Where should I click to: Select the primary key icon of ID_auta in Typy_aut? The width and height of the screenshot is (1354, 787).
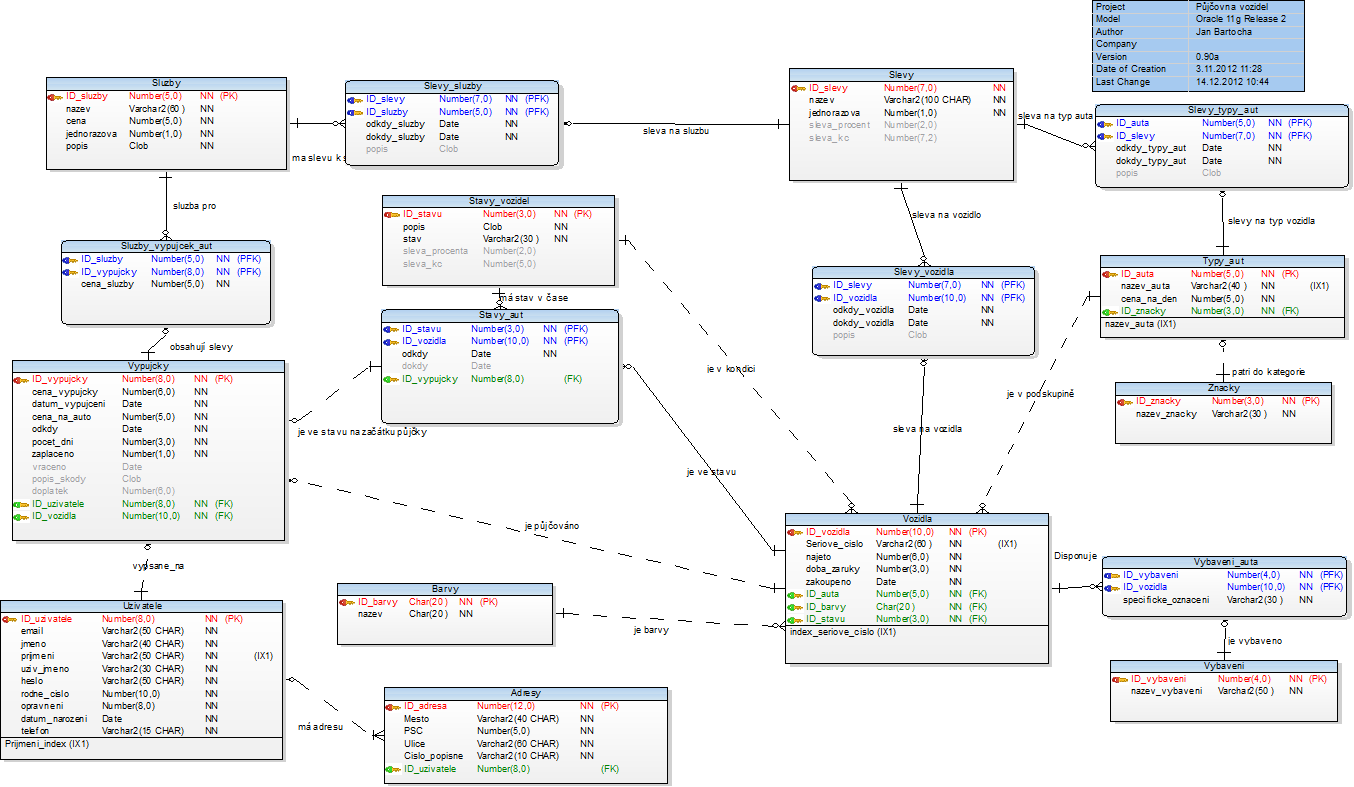(x=1110, y=273)
